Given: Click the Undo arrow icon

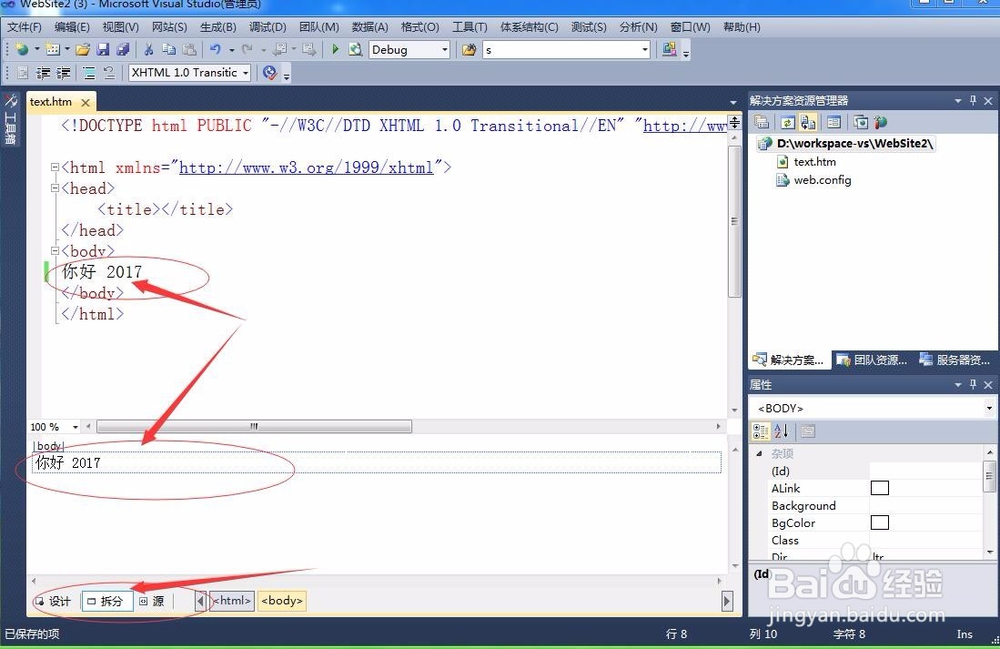Looking at the screenshot, I should coord(216,49).
